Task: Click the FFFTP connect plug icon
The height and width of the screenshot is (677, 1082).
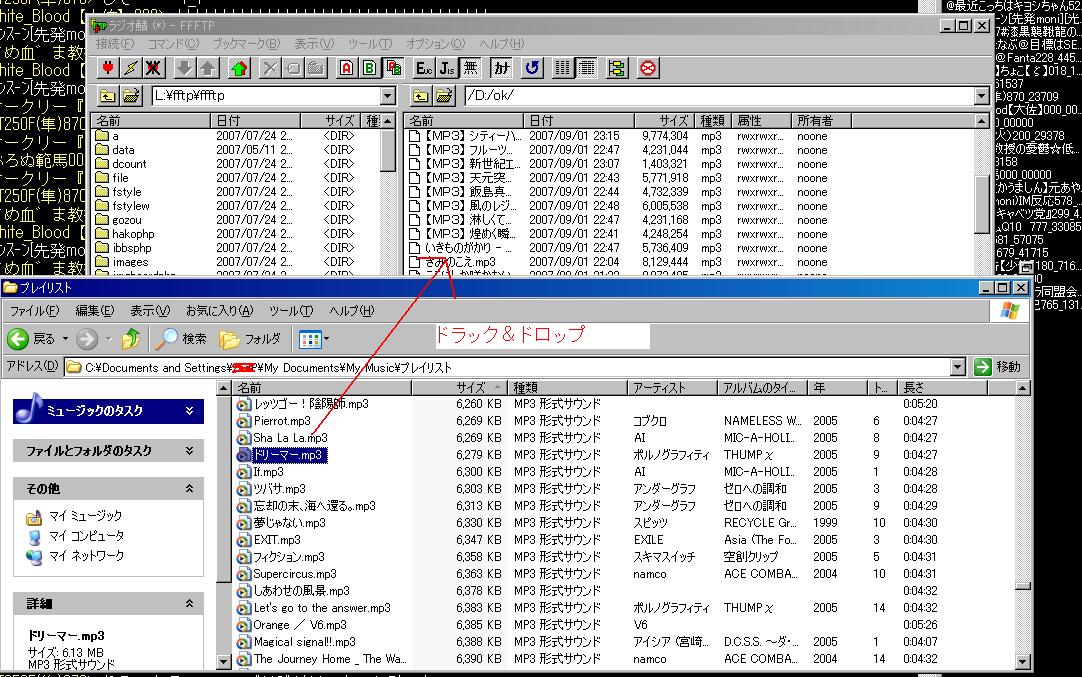Action: click(x=108, y=68)
